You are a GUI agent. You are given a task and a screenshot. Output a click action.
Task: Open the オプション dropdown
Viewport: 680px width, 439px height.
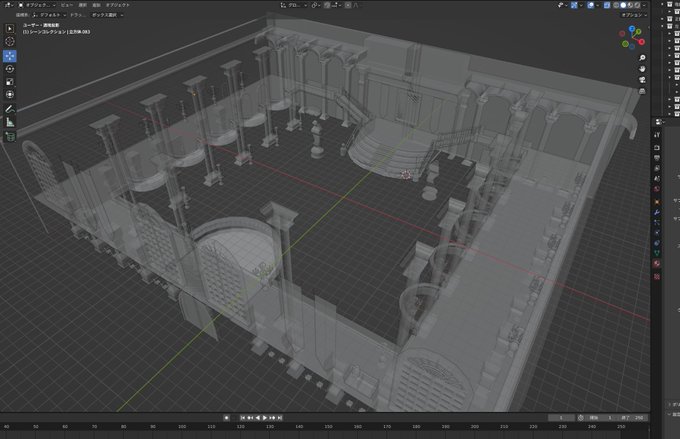tap(634, 15)
